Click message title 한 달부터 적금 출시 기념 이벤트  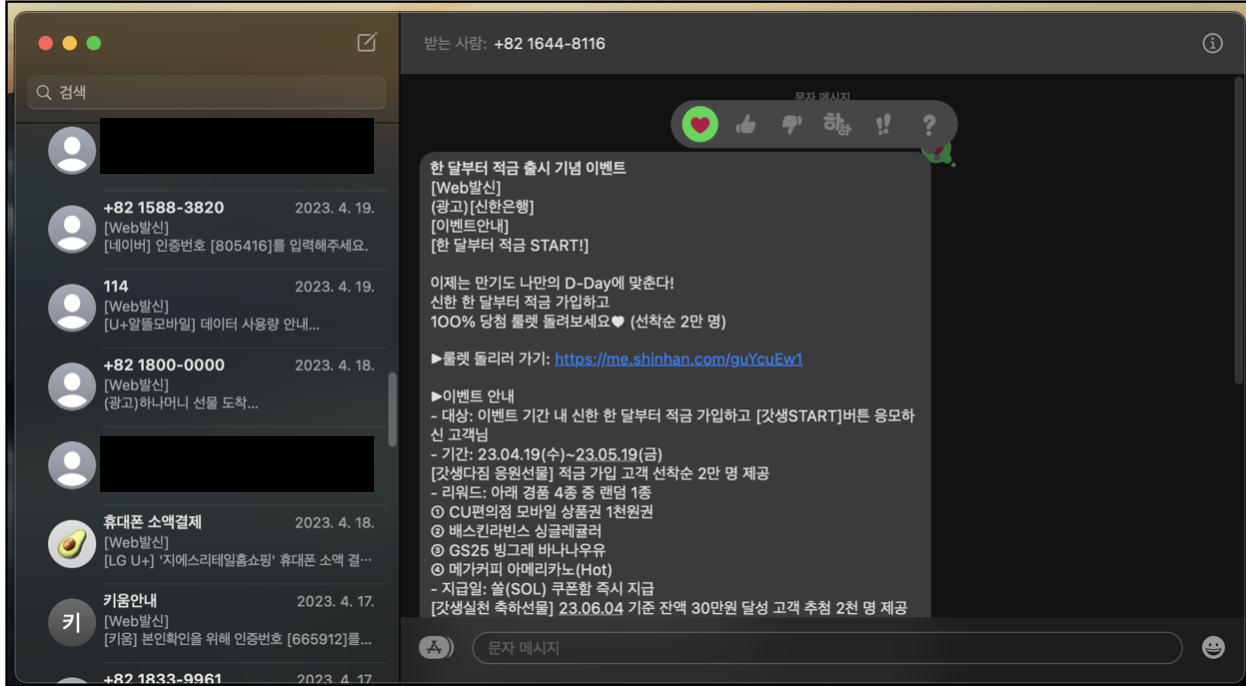(x=528, y=168)
